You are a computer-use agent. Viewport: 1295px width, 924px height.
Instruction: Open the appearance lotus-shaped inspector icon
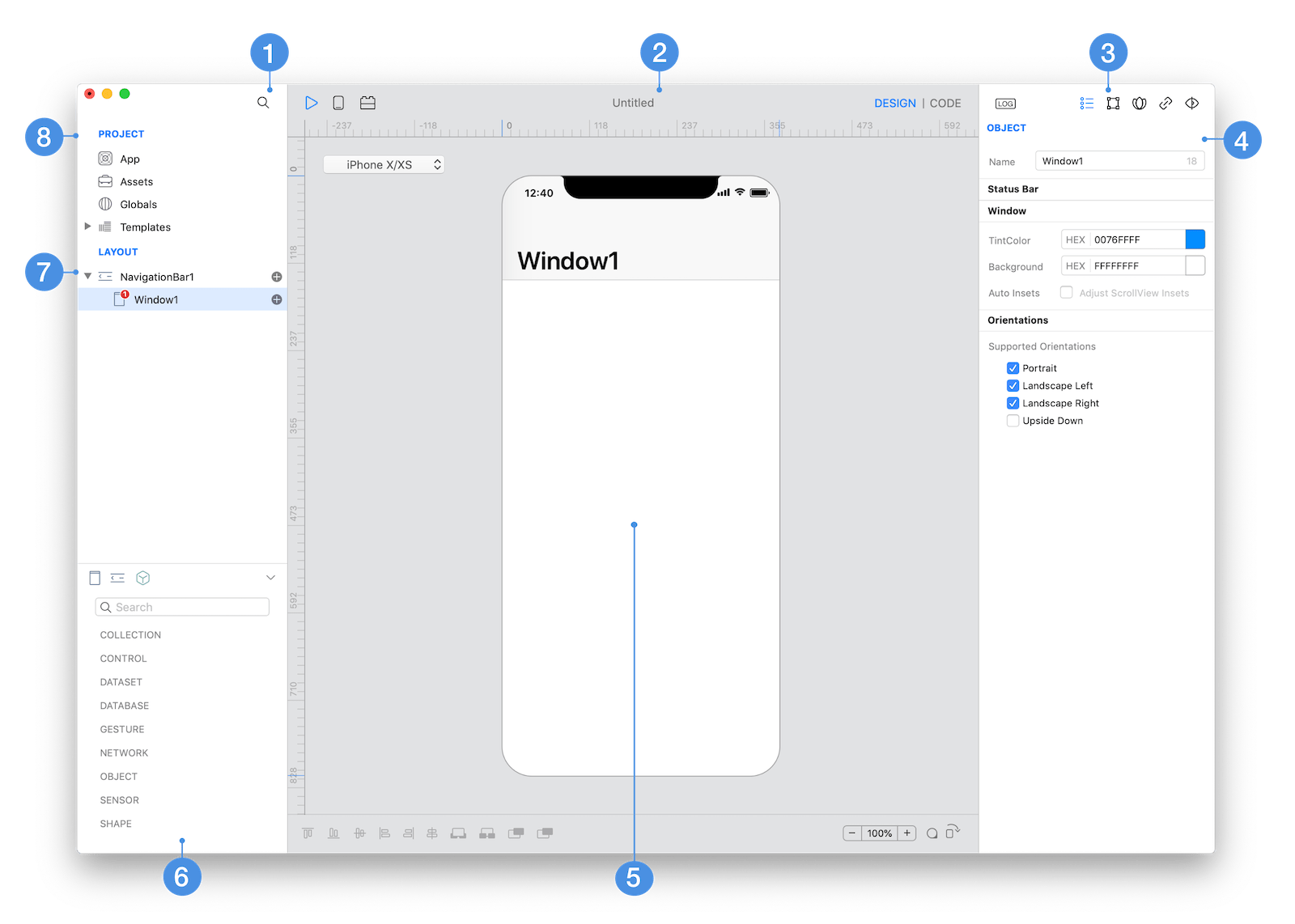pyautogui.click(x=1139, y=103)
